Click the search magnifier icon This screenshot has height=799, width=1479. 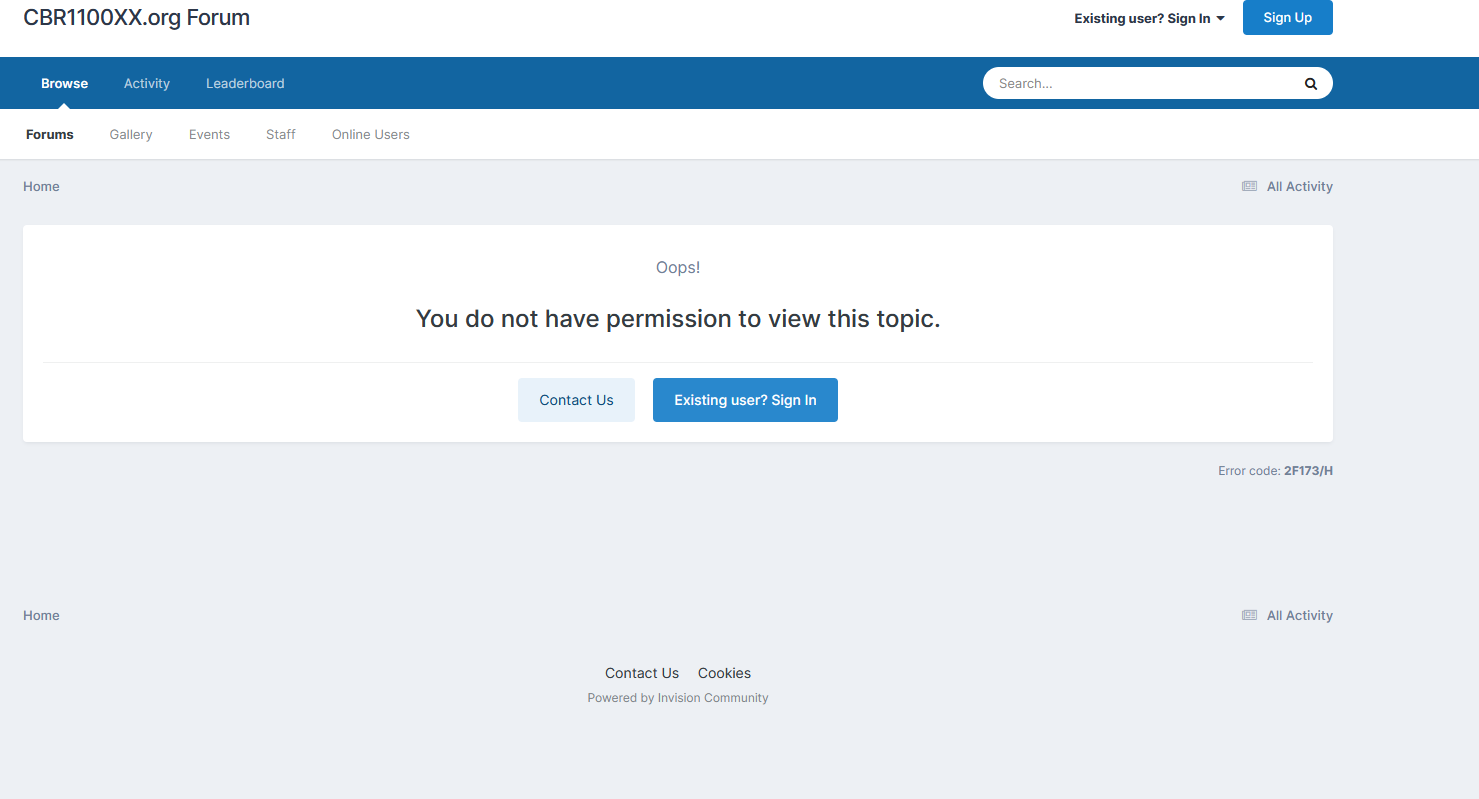(1310, 84)
